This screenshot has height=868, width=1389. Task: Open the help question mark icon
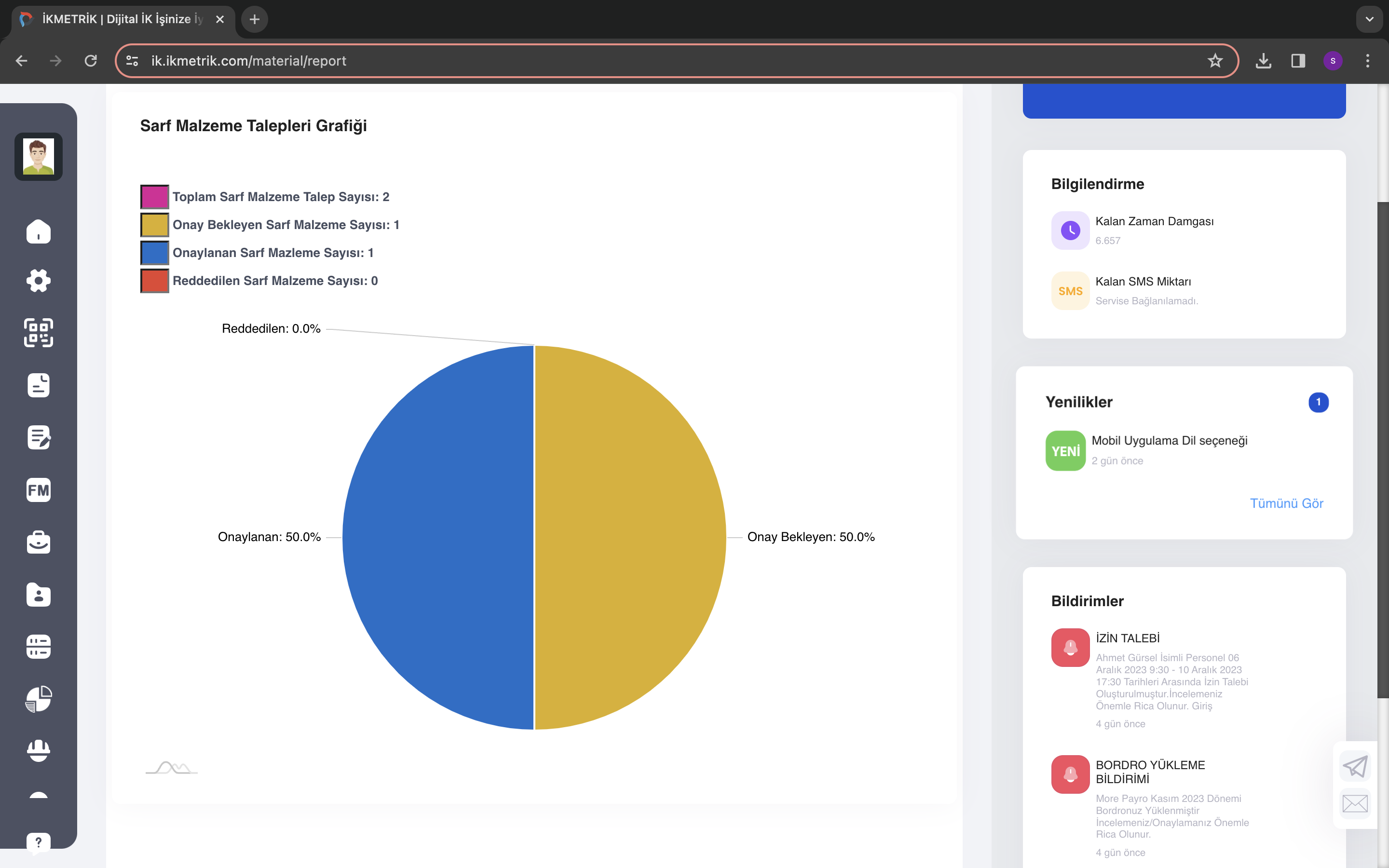pos(39,842)
